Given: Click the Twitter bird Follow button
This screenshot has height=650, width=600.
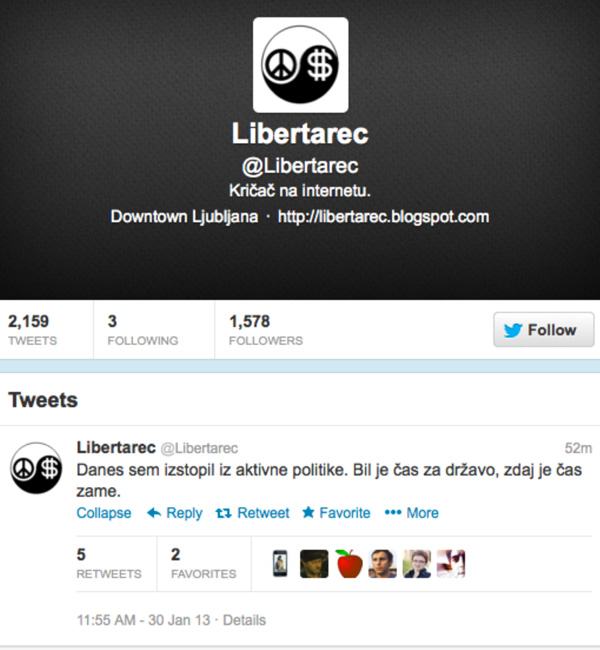Looking at the screenshot, I should tap(544, 330).
